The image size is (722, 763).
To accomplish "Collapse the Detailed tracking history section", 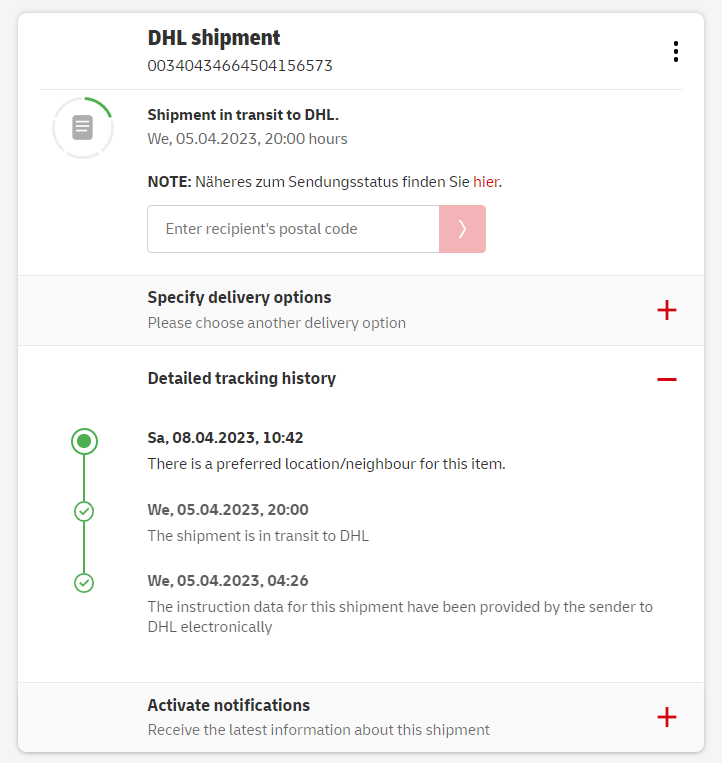I will coord(242,379).
